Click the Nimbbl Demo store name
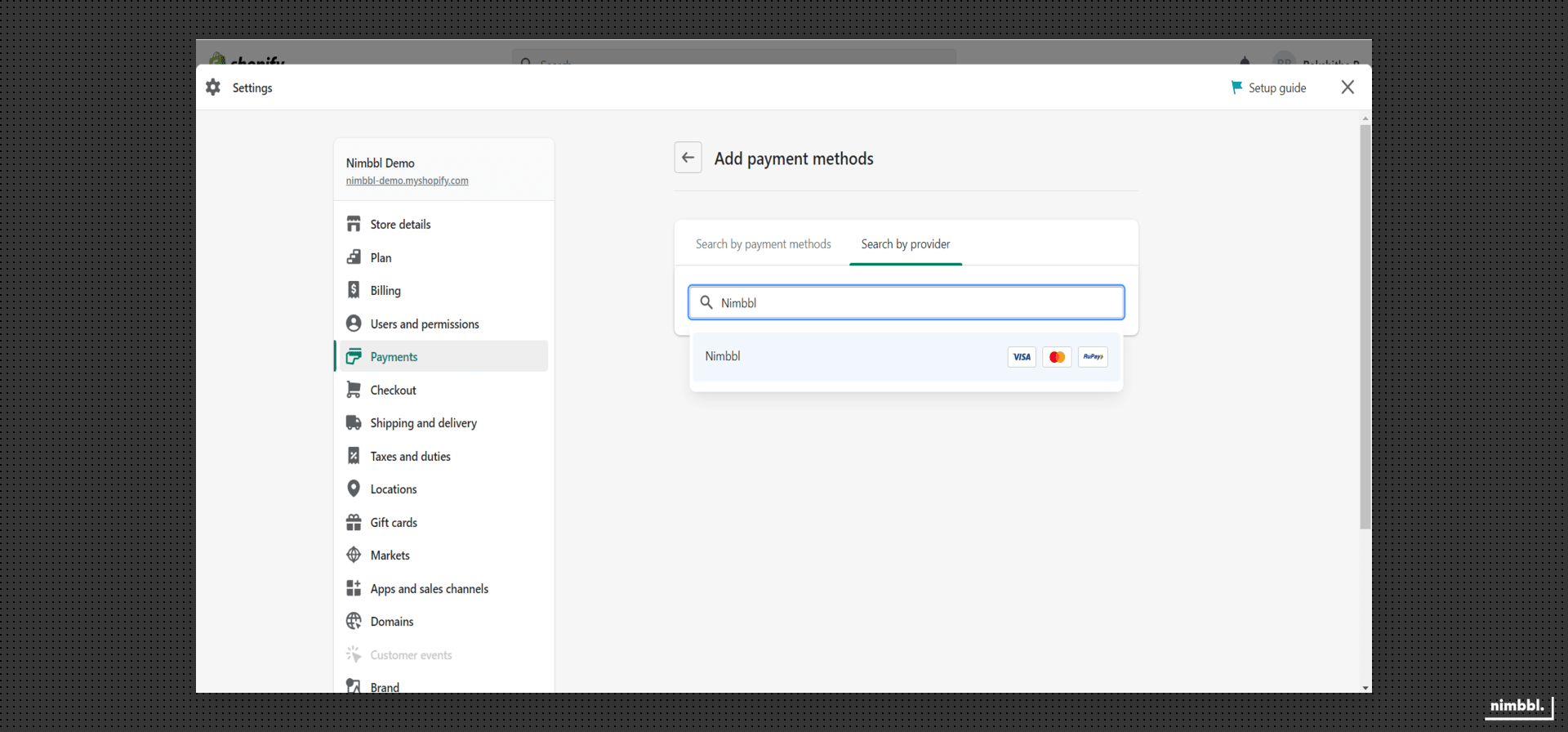This screenshot has width=1568, height=732. [380, 163]
